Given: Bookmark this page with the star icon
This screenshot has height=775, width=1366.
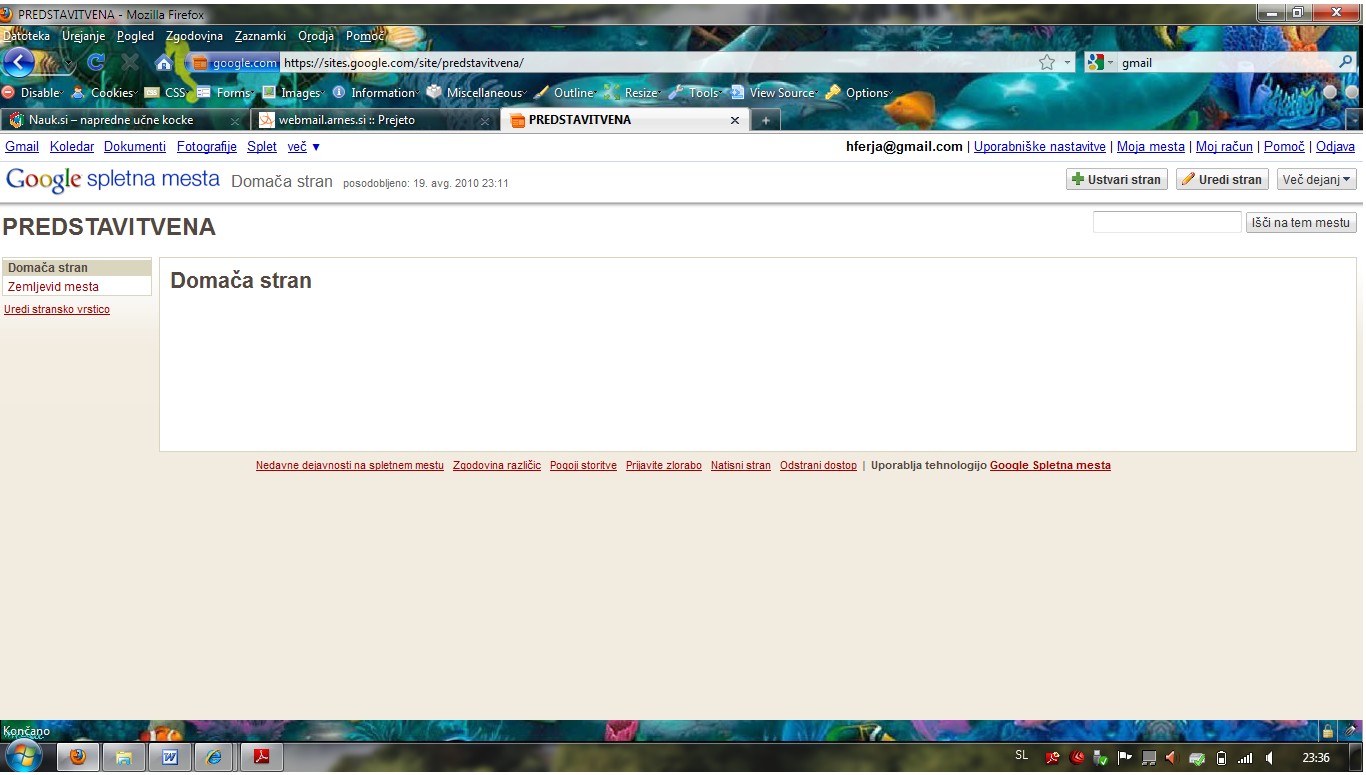Looking at the screenshot, I should pos(1047,62).
